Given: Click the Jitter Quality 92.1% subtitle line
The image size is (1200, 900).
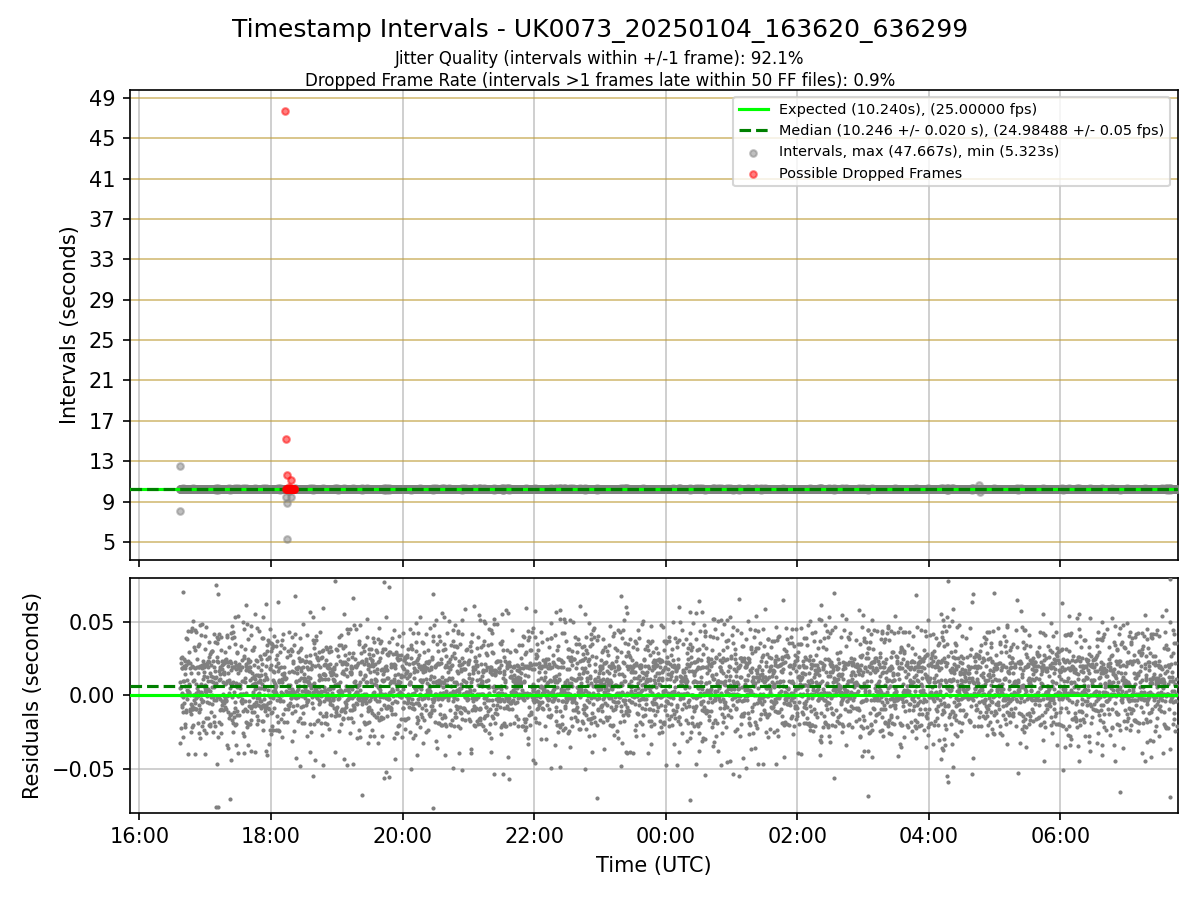Looking at the screenshot, I should click(599, 58).
